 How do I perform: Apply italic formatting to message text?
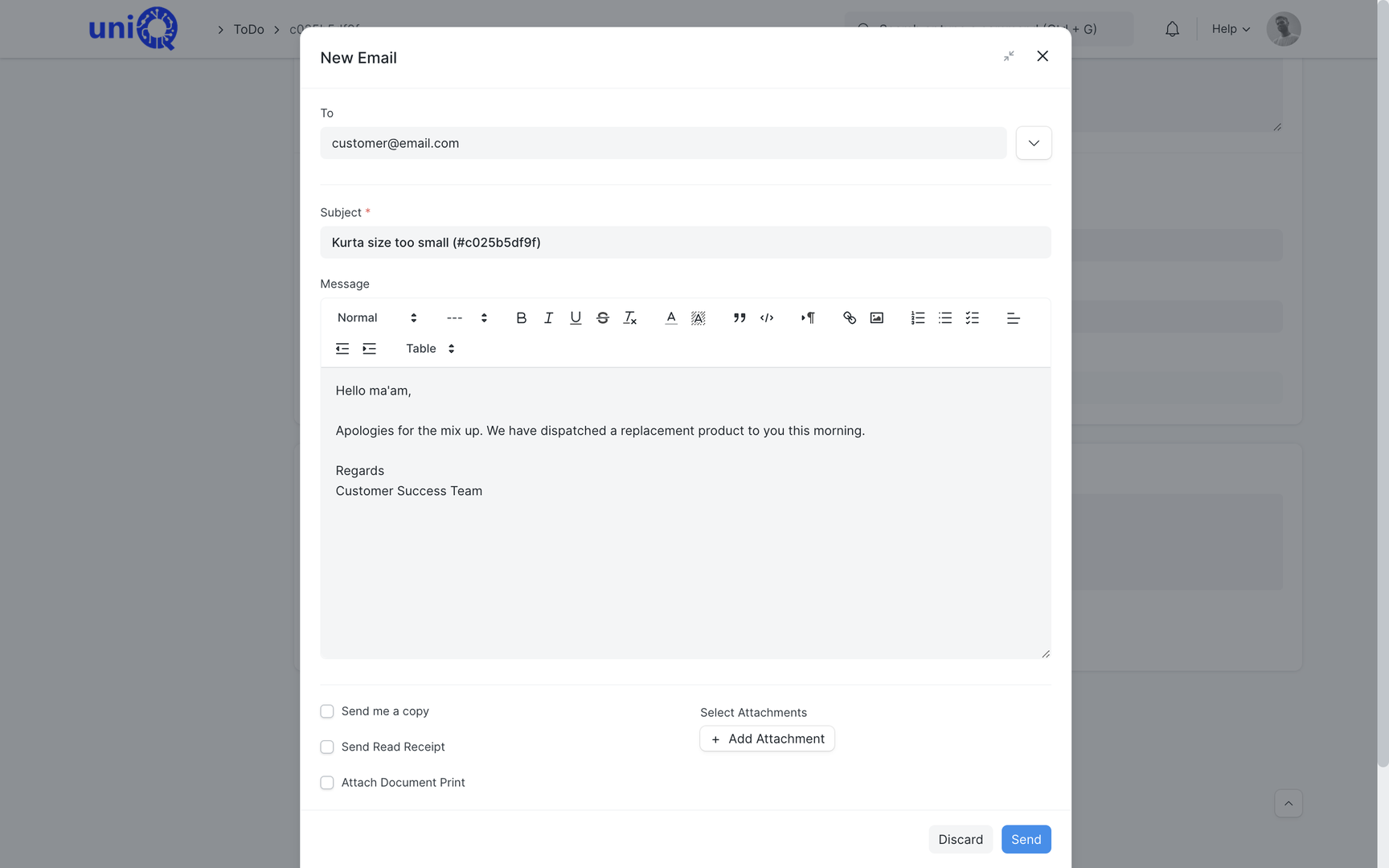548,317
